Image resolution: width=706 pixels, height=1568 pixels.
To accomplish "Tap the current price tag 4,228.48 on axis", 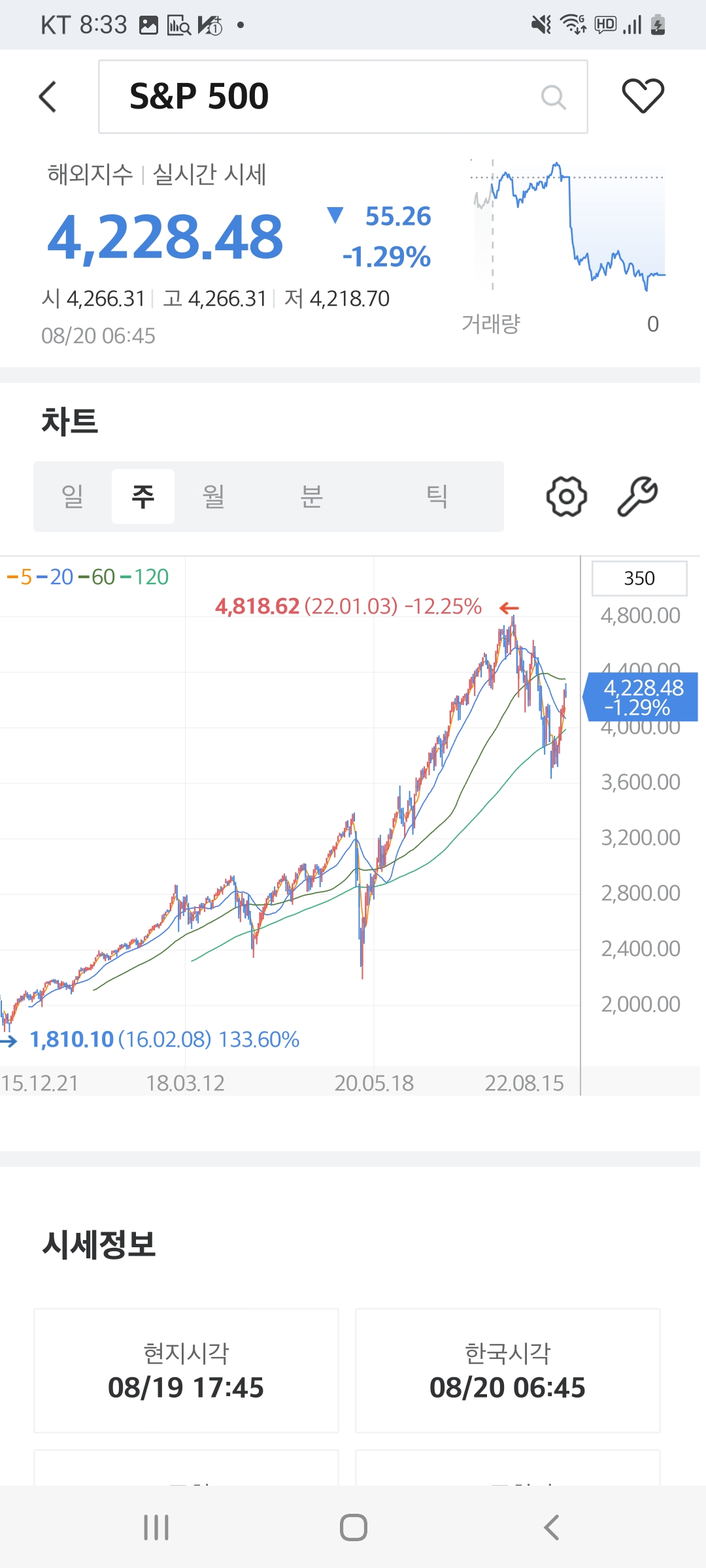I will click(641, 697).
